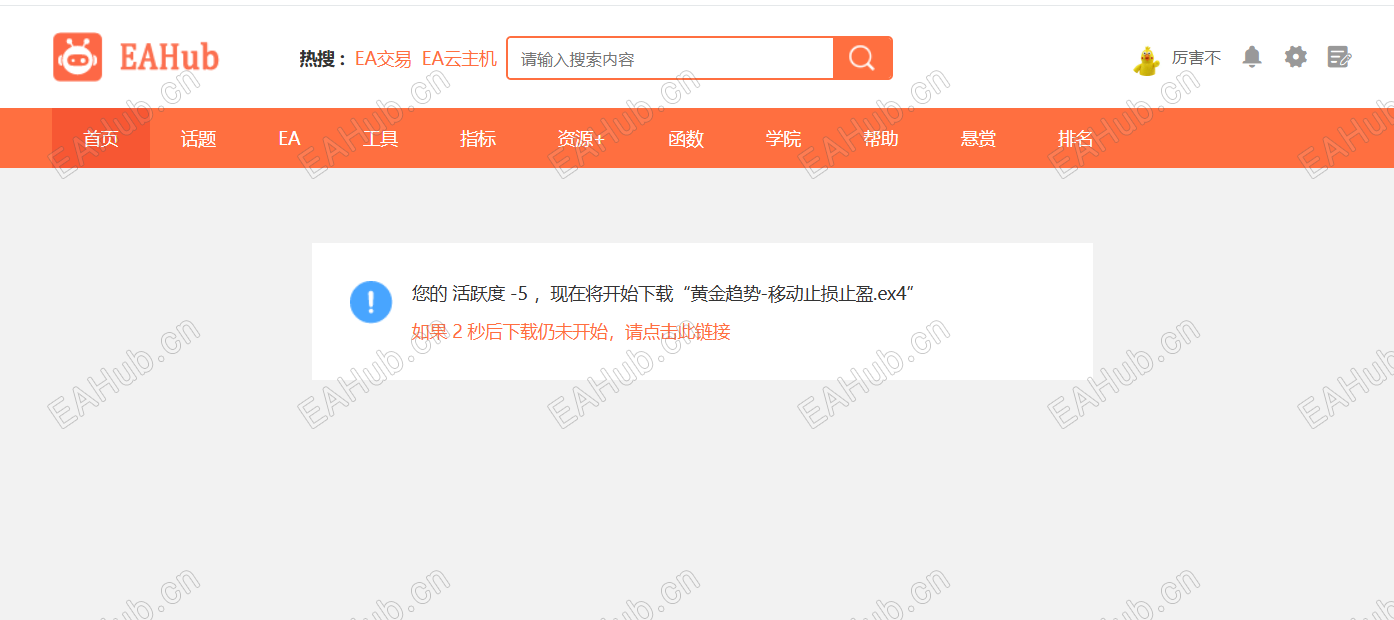The image size is (1394, 620).
Task: Open the 排名 nav item
Action: click(x=1076, y=139)
